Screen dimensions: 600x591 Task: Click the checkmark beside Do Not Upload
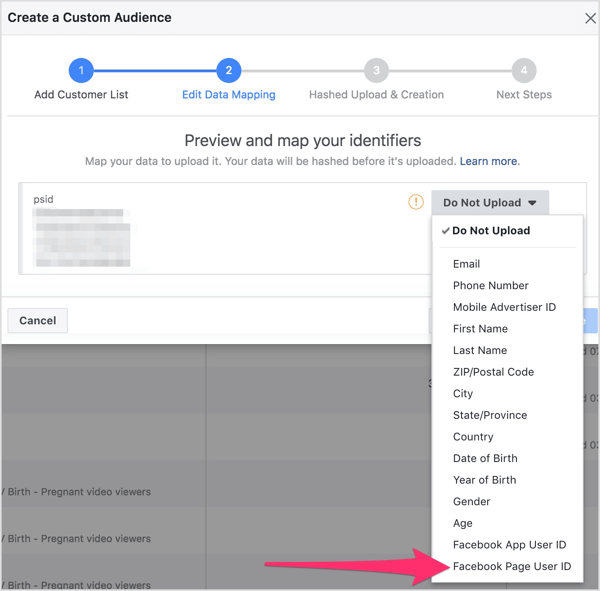[445, 231]
